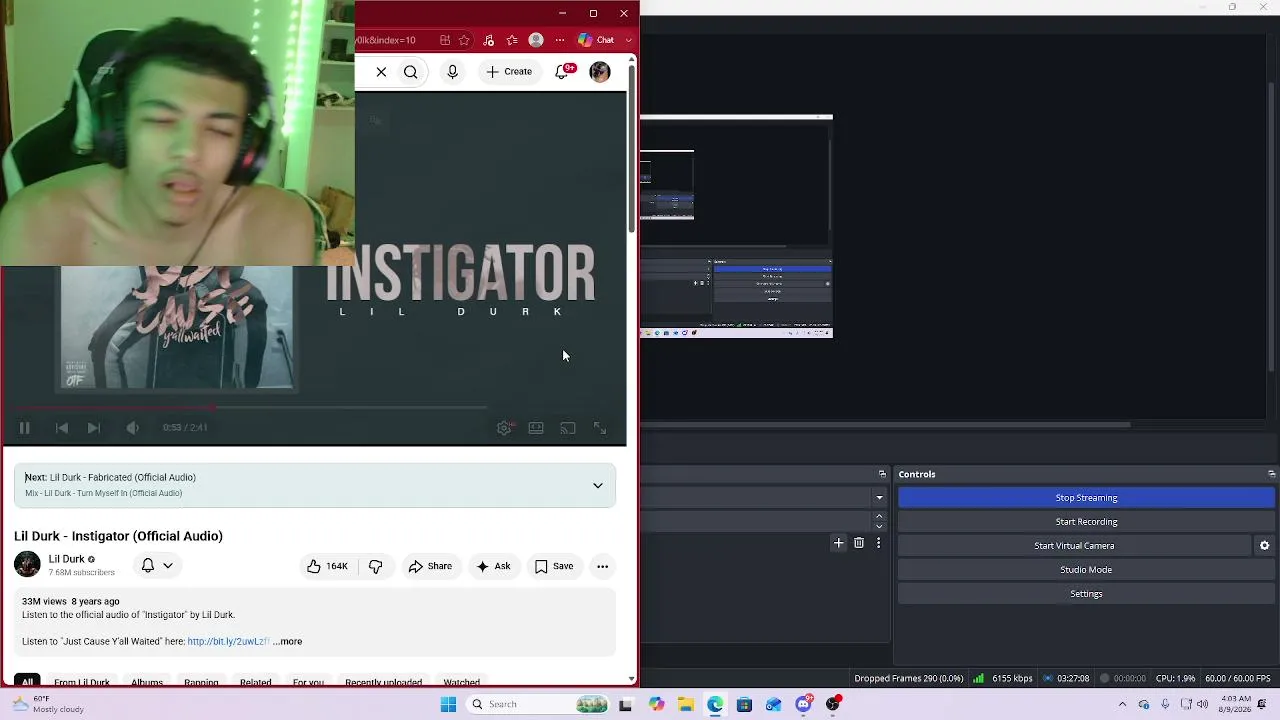Click Stop Streaming in OBS Controls
The height and width of the screenshot is (720, 1280).
[1086, 498]
